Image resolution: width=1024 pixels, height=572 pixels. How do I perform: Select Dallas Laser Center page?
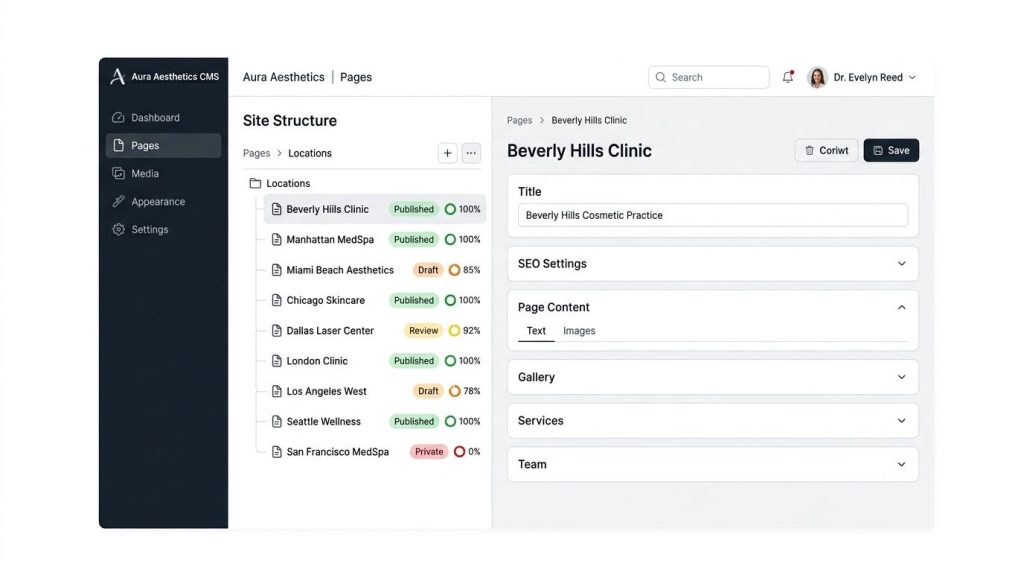point(375,330)
